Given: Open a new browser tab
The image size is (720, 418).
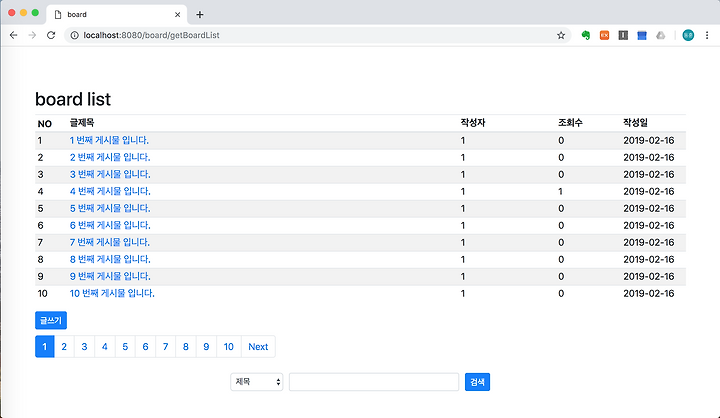Looking at the screenshot, I should point(200,15).
